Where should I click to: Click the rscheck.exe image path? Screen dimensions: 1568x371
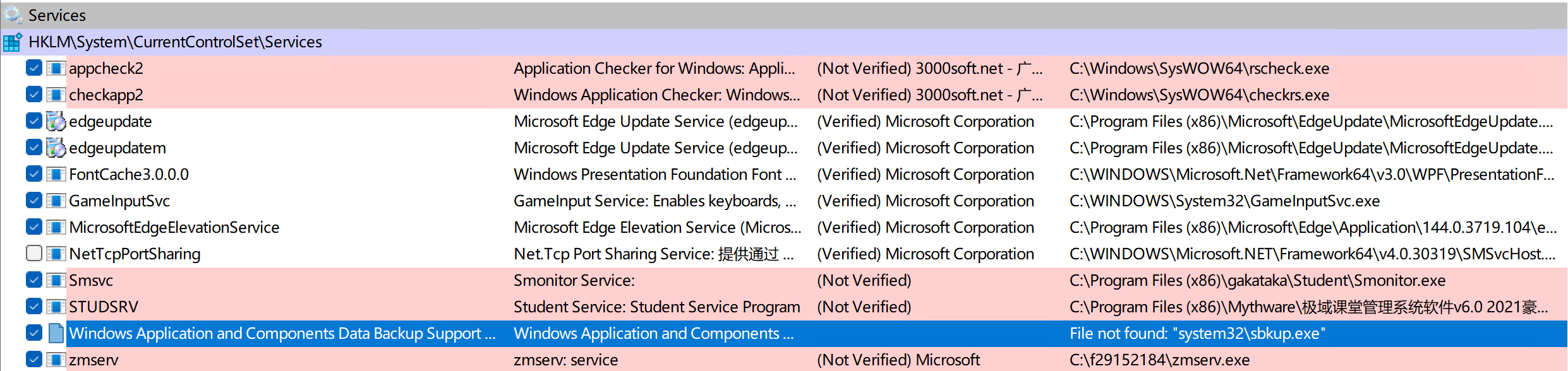click(x=1199, y=68)
